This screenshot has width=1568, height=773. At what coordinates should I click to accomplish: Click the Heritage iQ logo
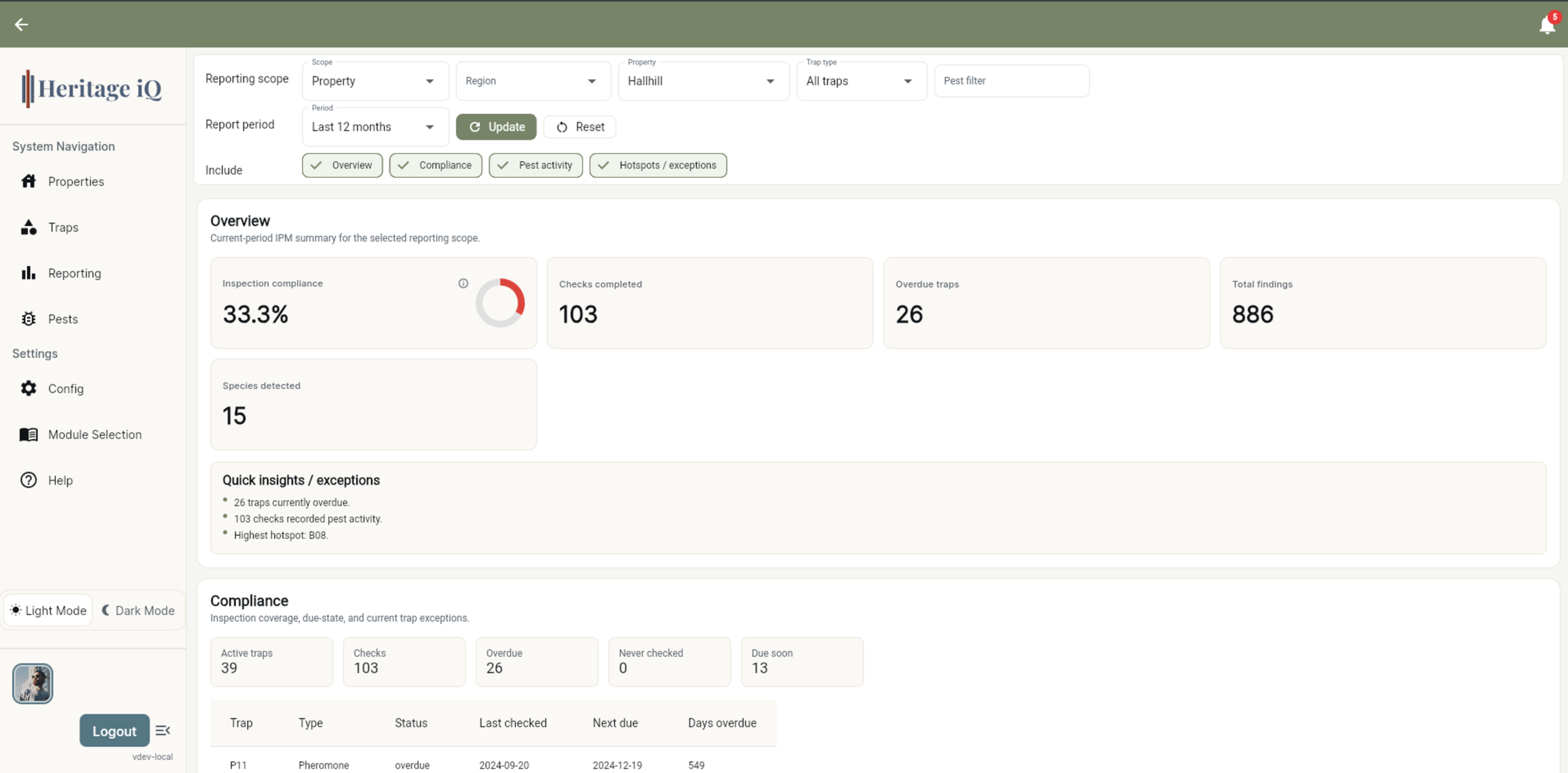(x=92, y=89)
